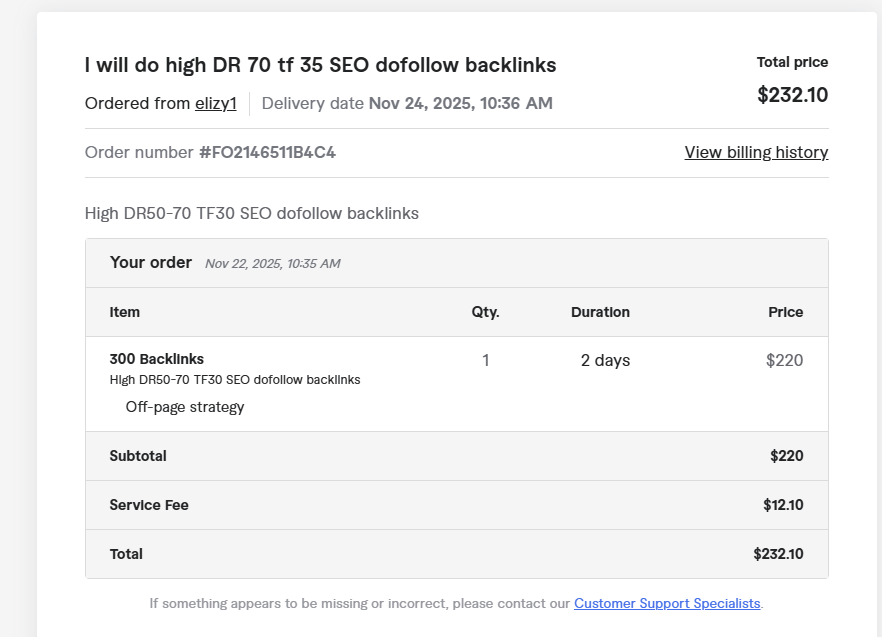This screenshot has width=882, height=637.
Task: Click the Subtotal row label
Action: point(138,456)
